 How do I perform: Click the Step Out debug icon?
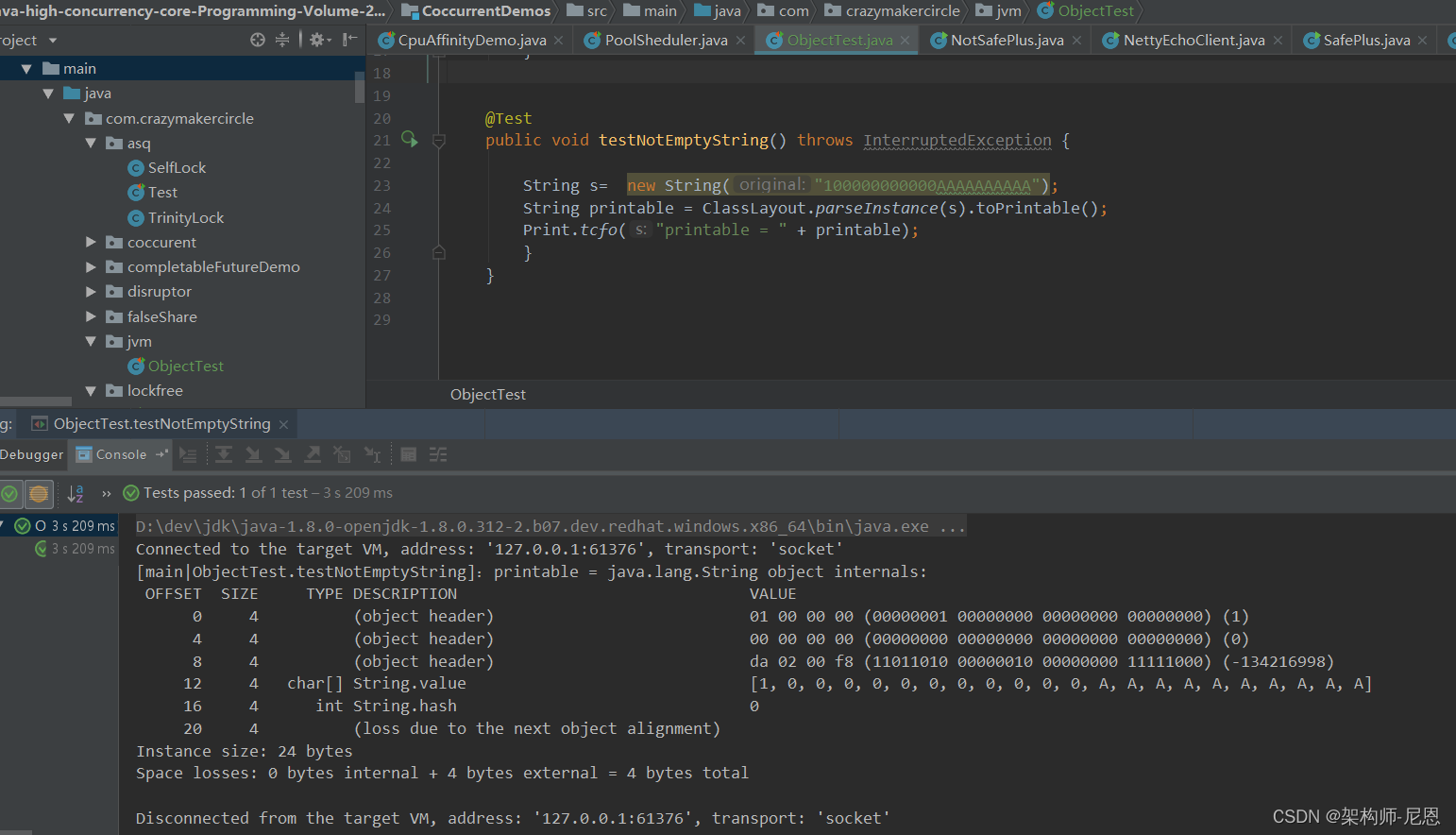click(x=313, y=455)
